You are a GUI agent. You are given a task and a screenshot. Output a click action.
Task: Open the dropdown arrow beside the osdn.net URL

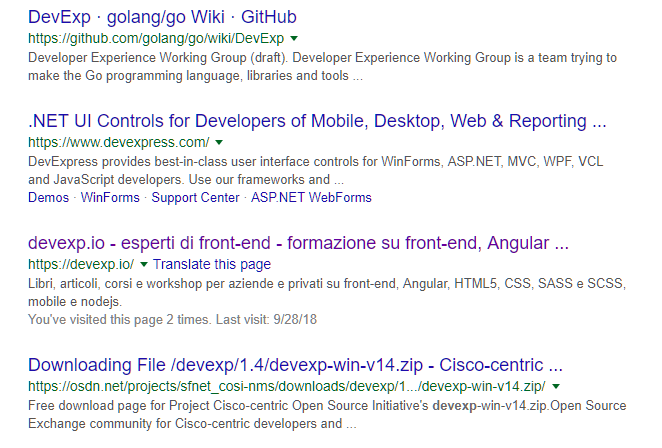556,386
